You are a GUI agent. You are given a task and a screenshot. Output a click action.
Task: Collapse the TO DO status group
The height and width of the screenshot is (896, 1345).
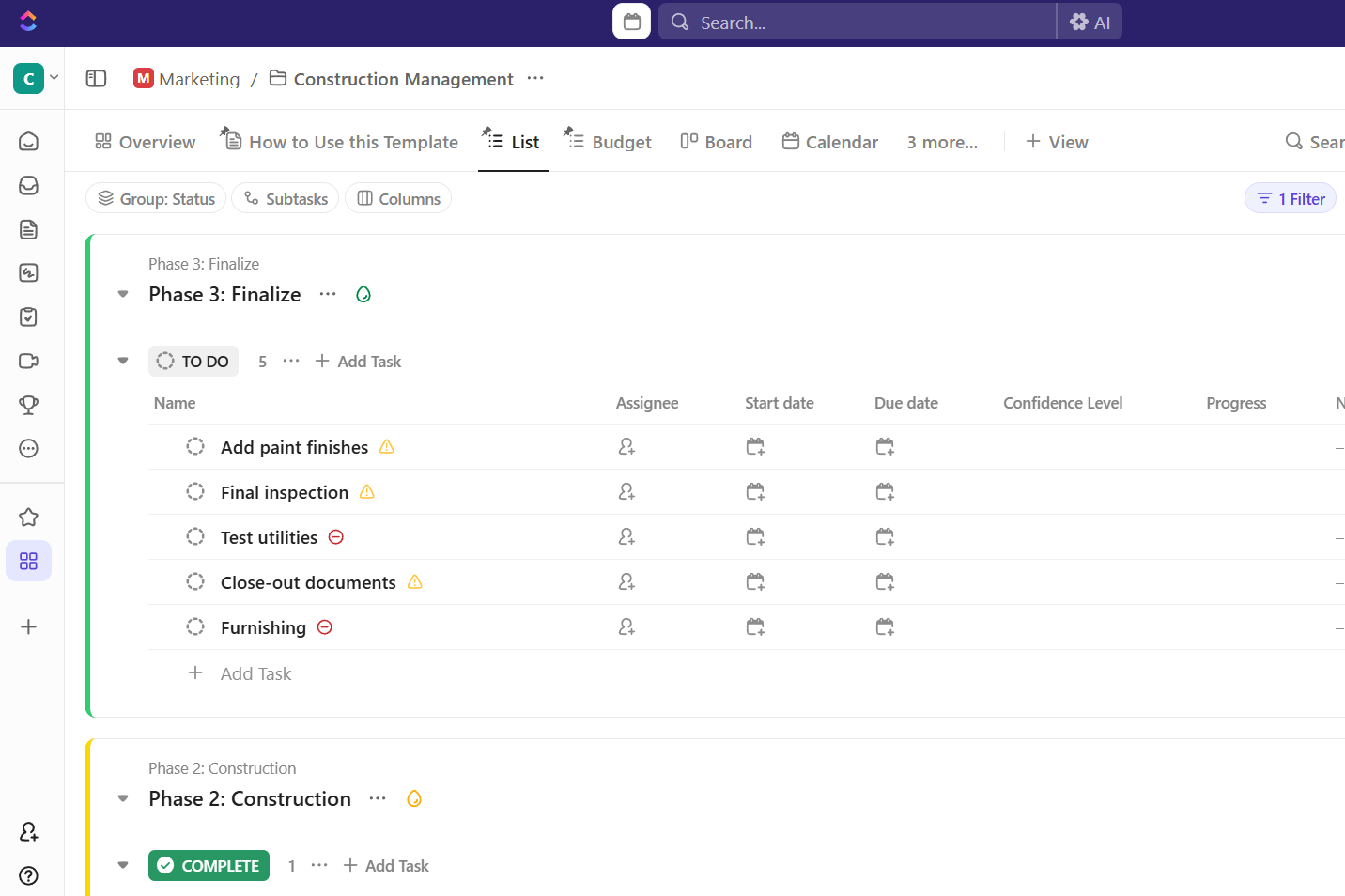coord(123,362)
